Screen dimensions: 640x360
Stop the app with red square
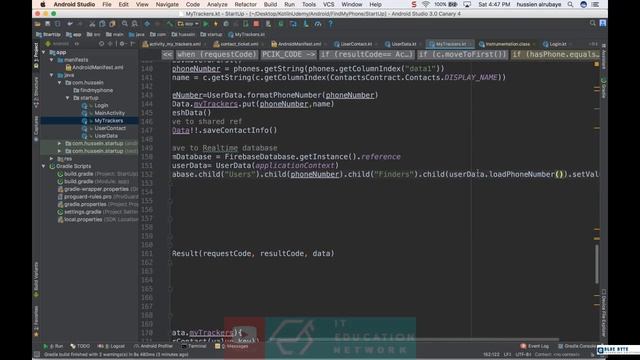[x=256, y=24]
